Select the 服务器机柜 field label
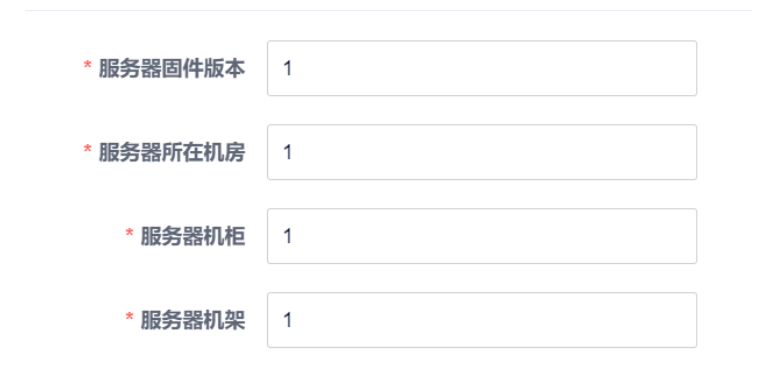The height and width of the screenshot is (368, 760). [x=193, y=236]
